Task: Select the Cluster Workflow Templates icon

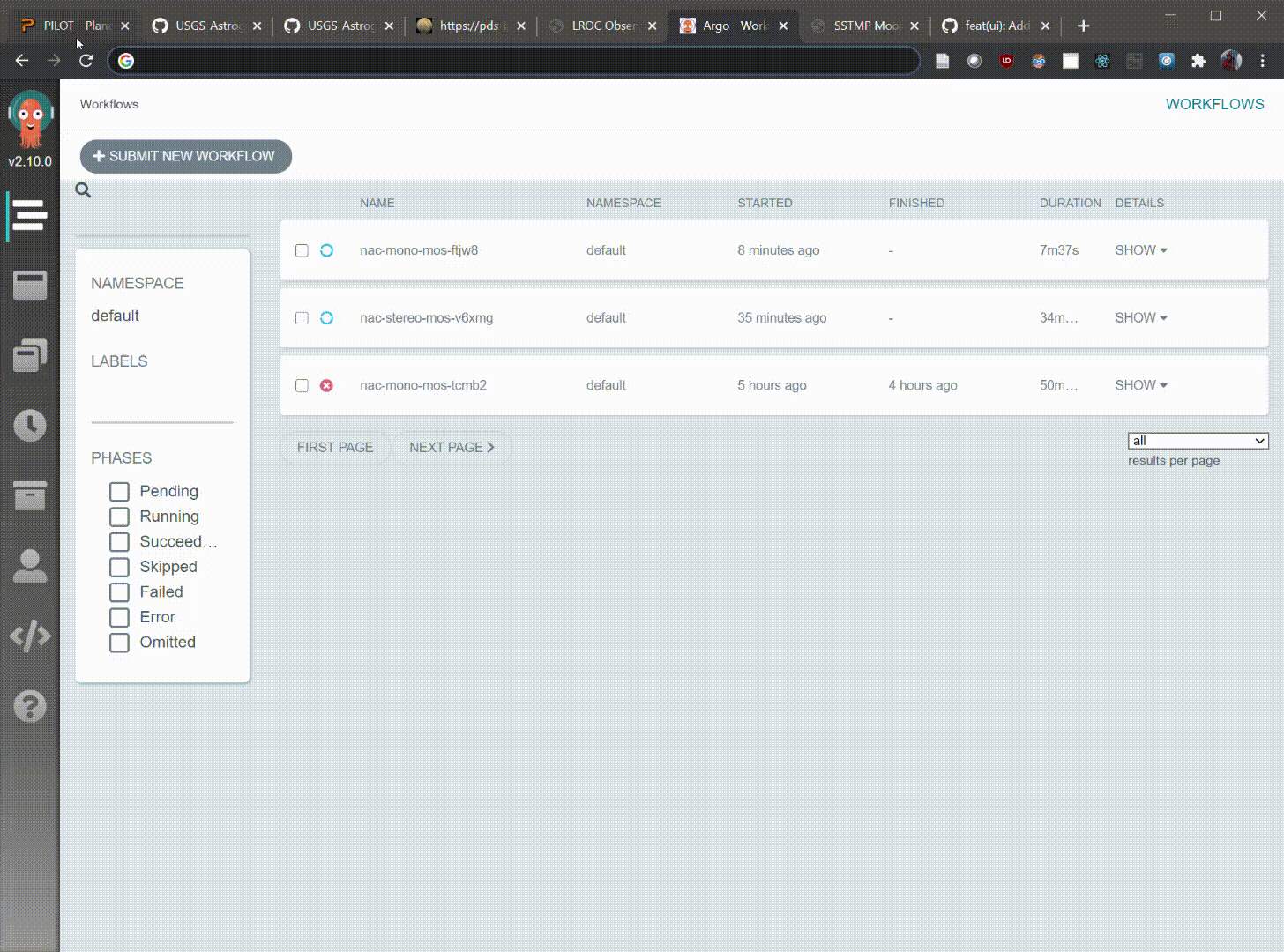Action: pyautogui.click(x=30, y=354)
